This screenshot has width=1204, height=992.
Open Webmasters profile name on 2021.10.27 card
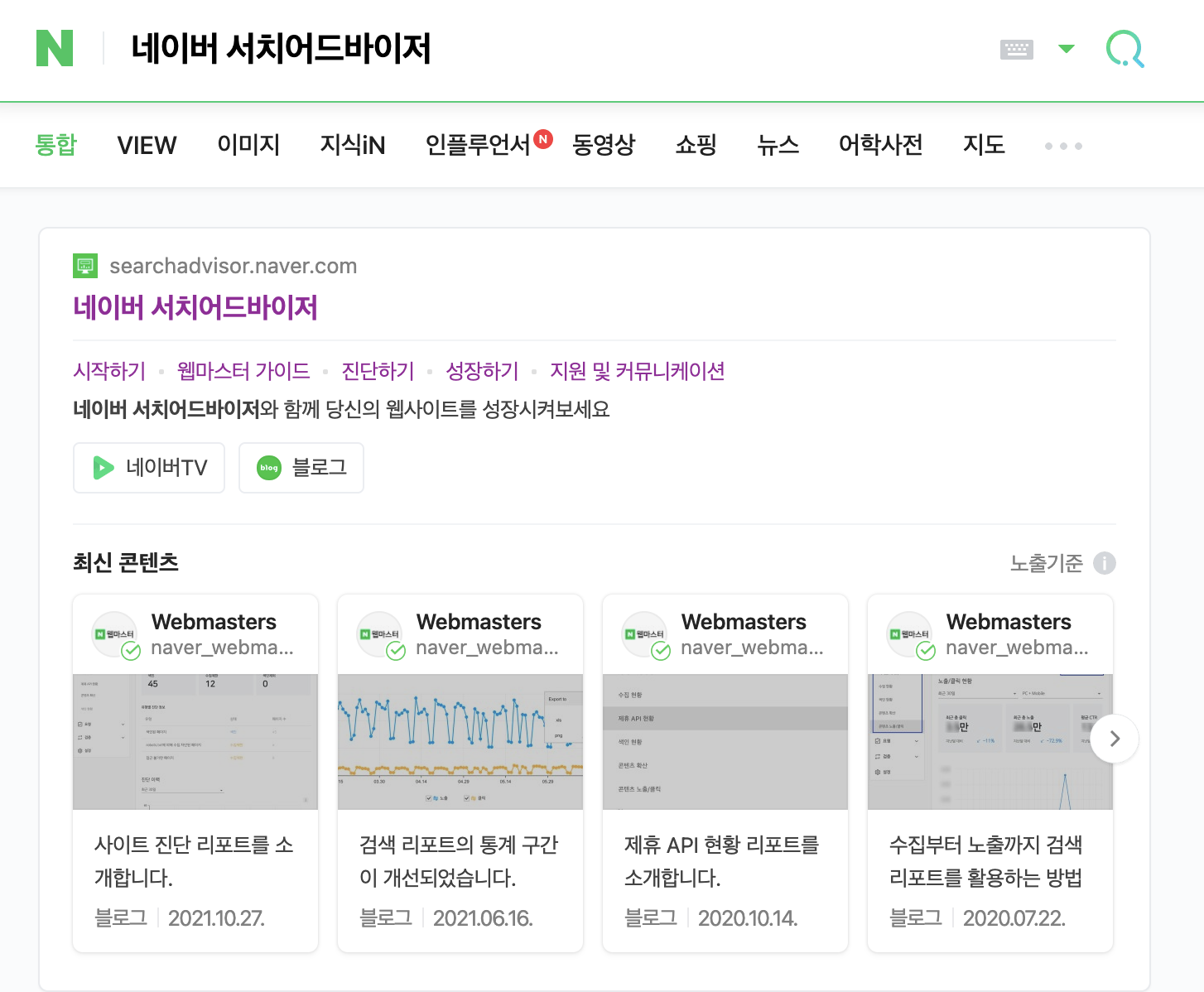pos(214,622)
